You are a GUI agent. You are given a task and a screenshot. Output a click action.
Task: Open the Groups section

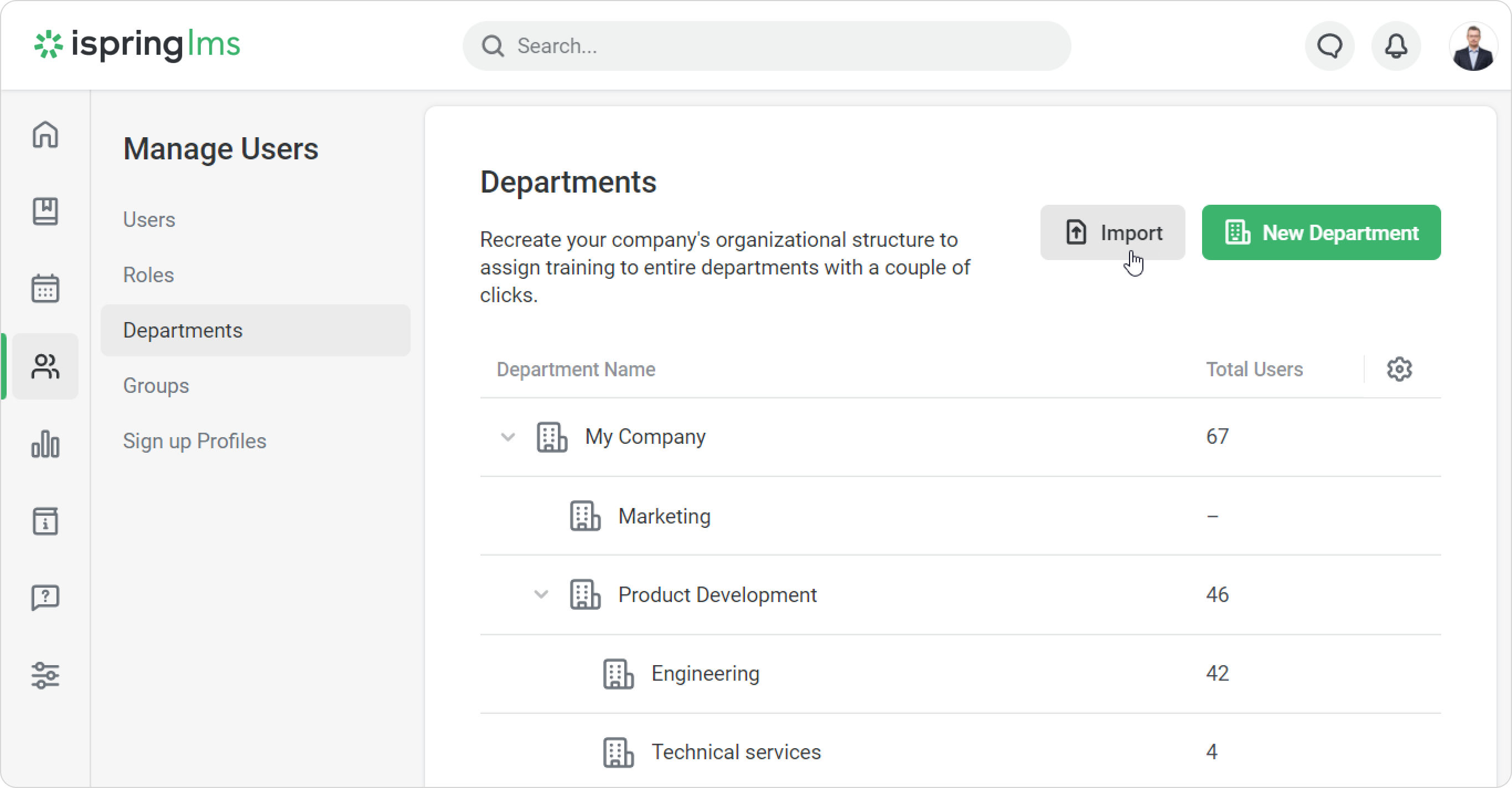(156, 386)
